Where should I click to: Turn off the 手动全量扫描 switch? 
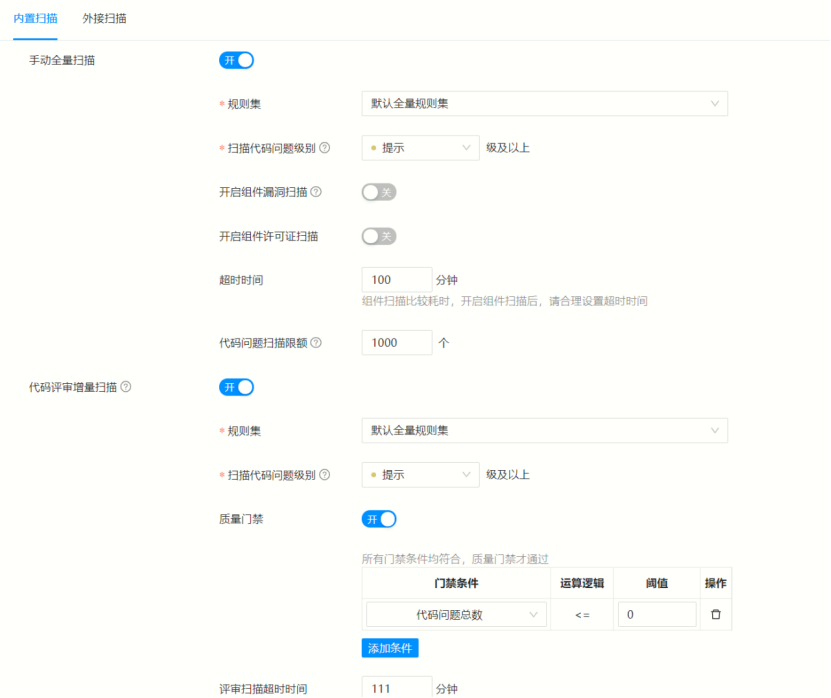tap(236, 60)
